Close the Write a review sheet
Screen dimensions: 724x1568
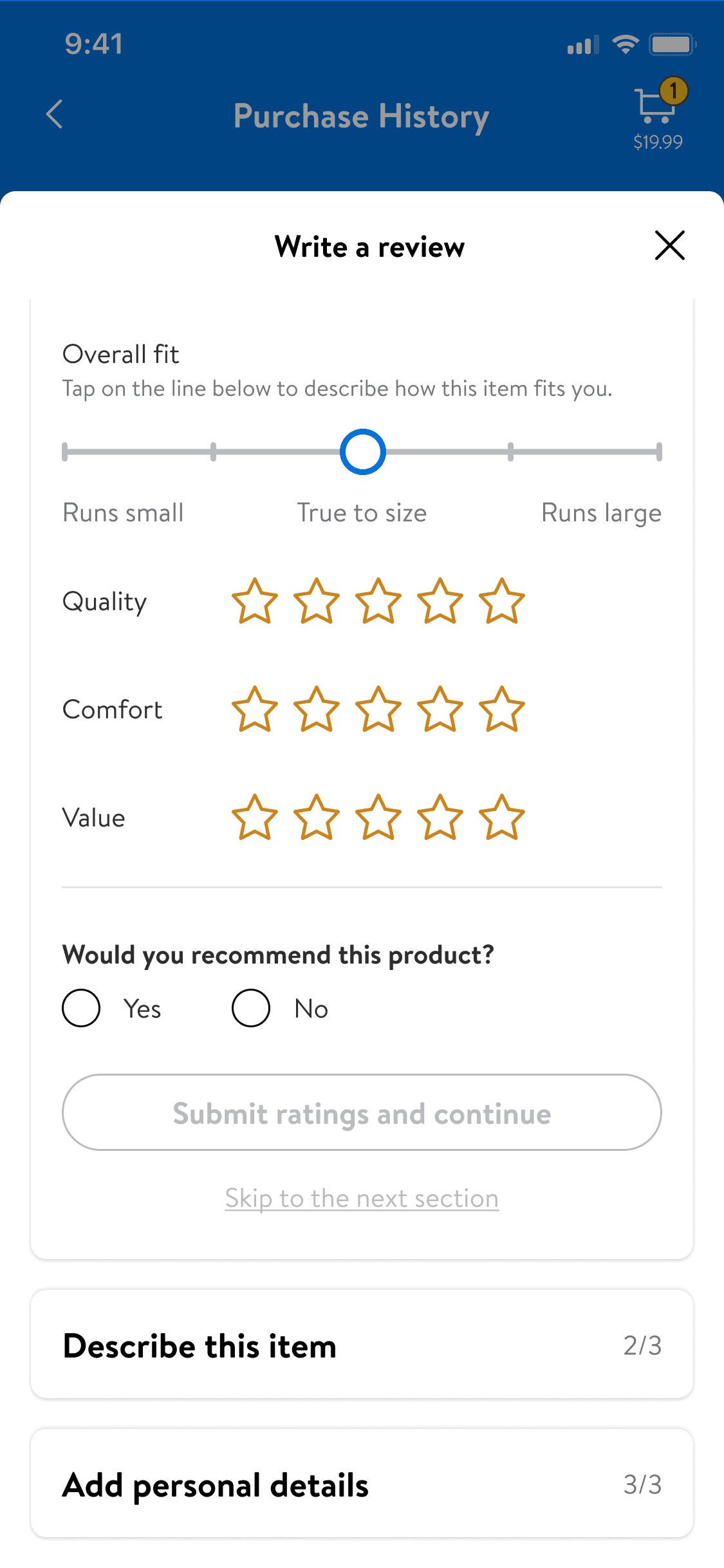coord(669,245)
